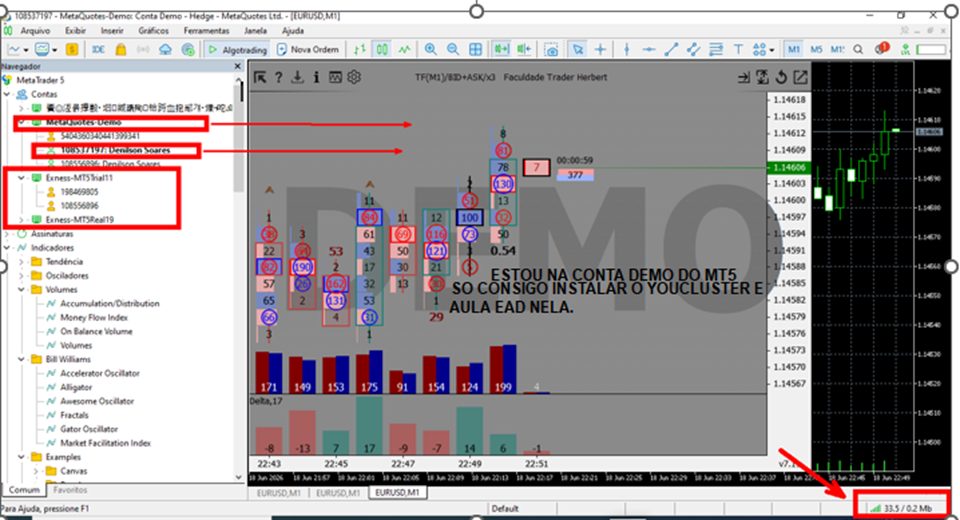
Task: Take a chart screenshot with camera icon
Action: 551,50
